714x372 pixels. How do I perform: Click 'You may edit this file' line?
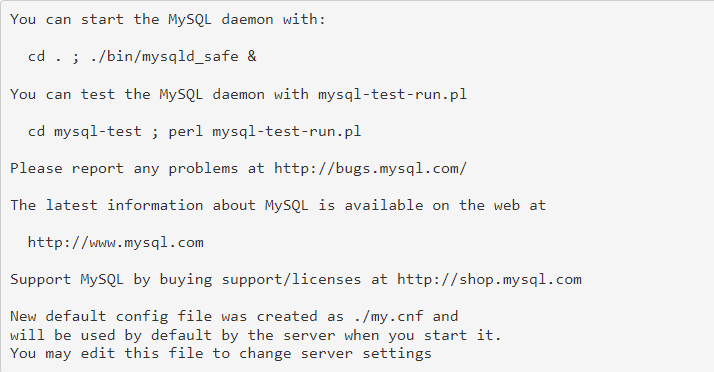tap(221, 353)
